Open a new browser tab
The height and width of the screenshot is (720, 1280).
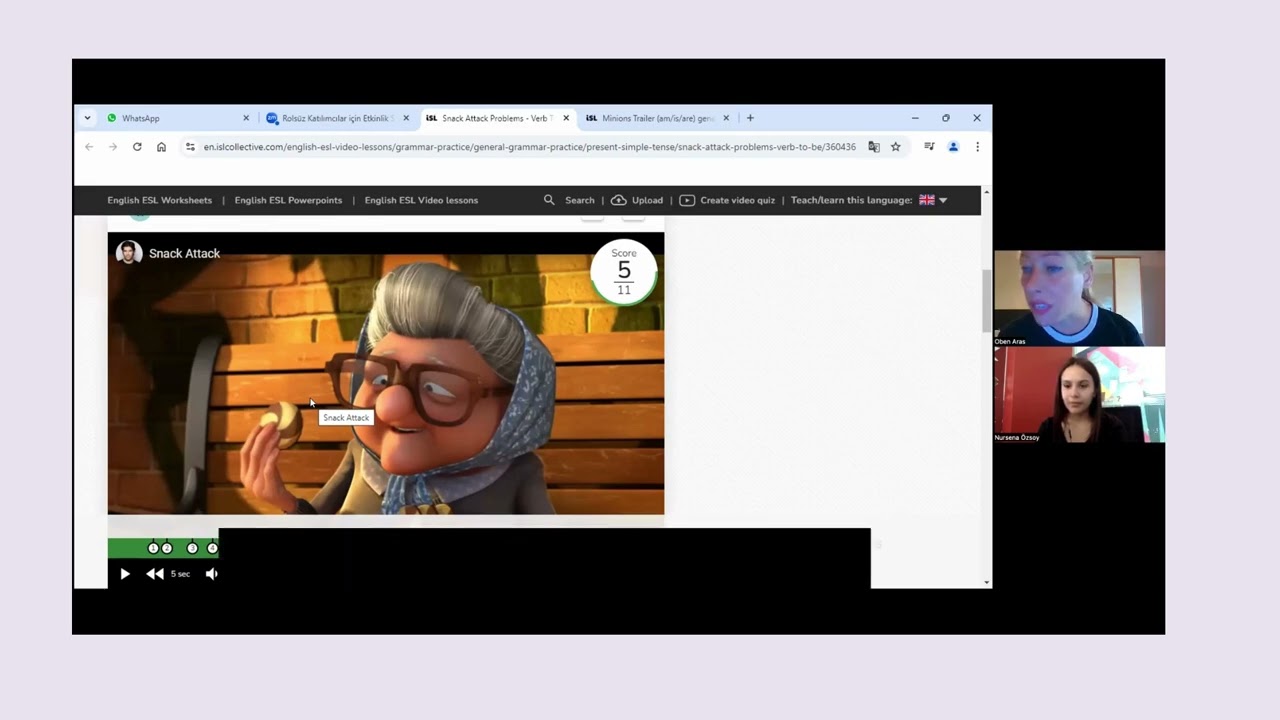pos(750,118)
